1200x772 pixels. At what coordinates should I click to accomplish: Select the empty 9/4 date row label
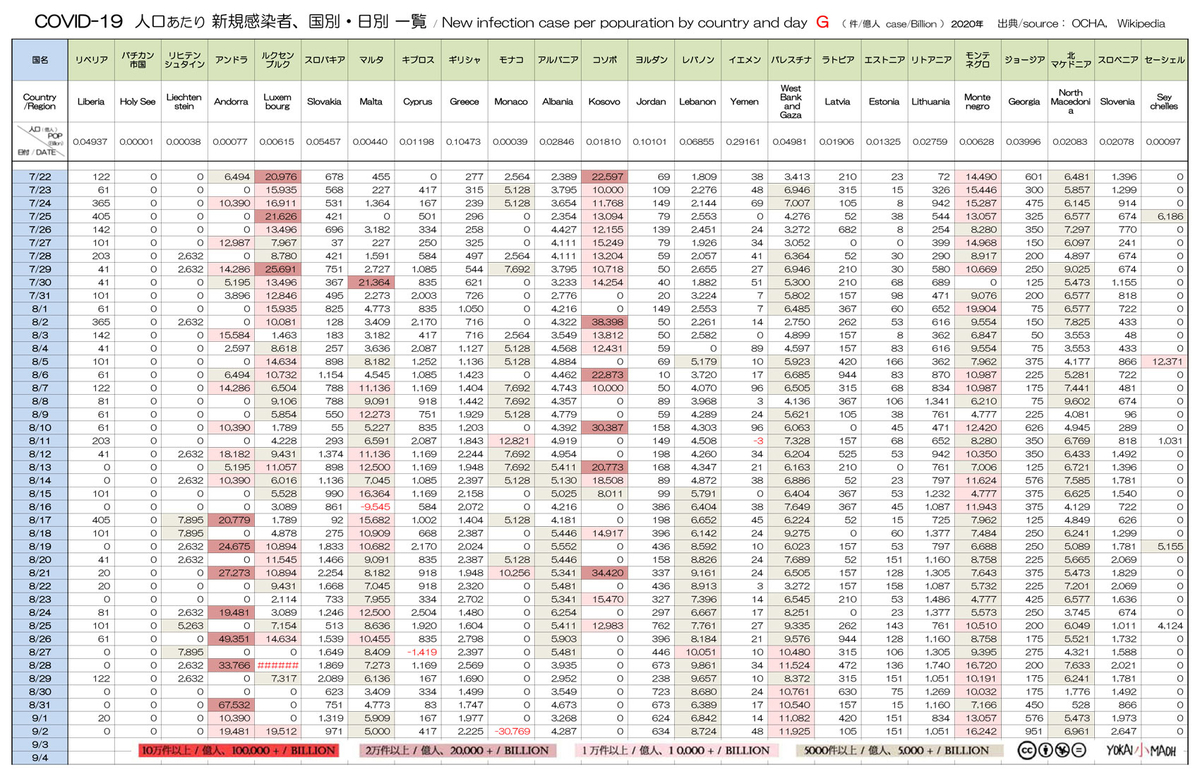41,757
